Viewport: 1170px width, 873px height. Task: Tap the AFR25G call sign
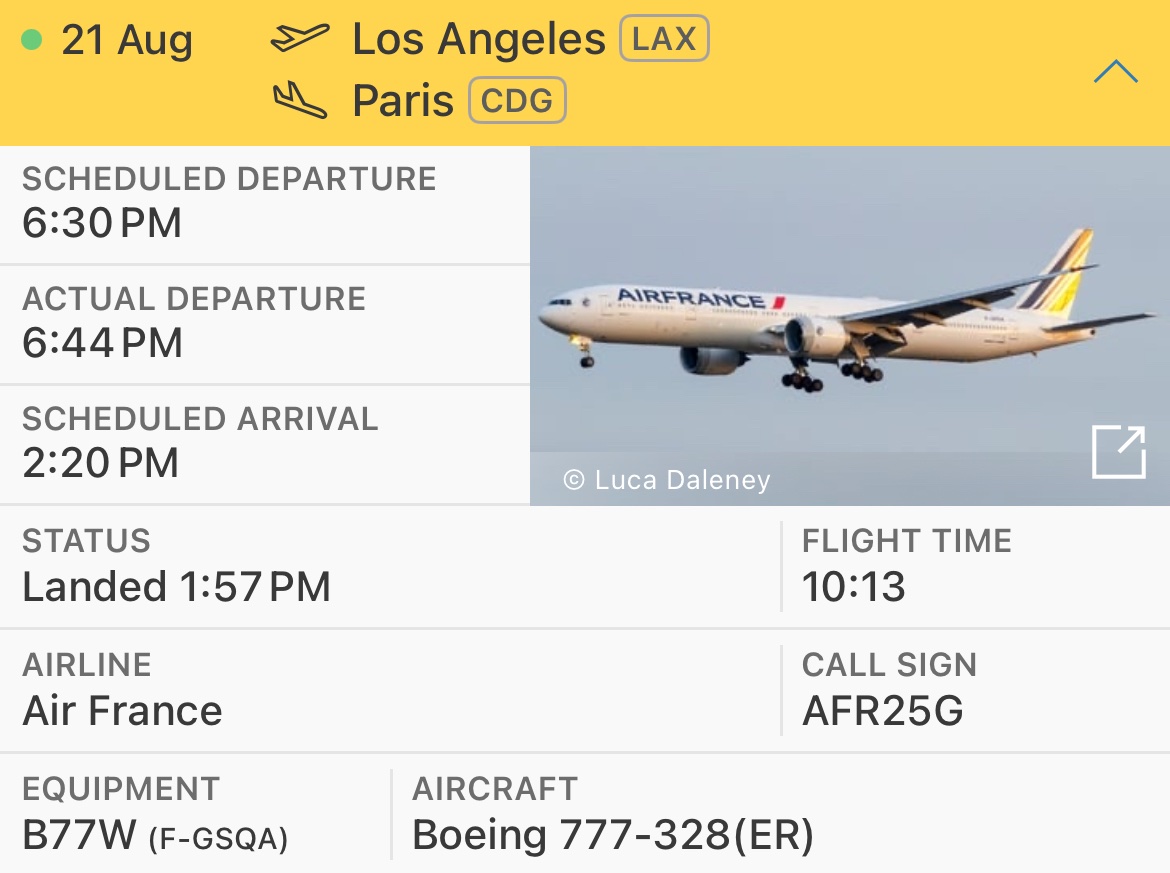[x=883, y=710]
